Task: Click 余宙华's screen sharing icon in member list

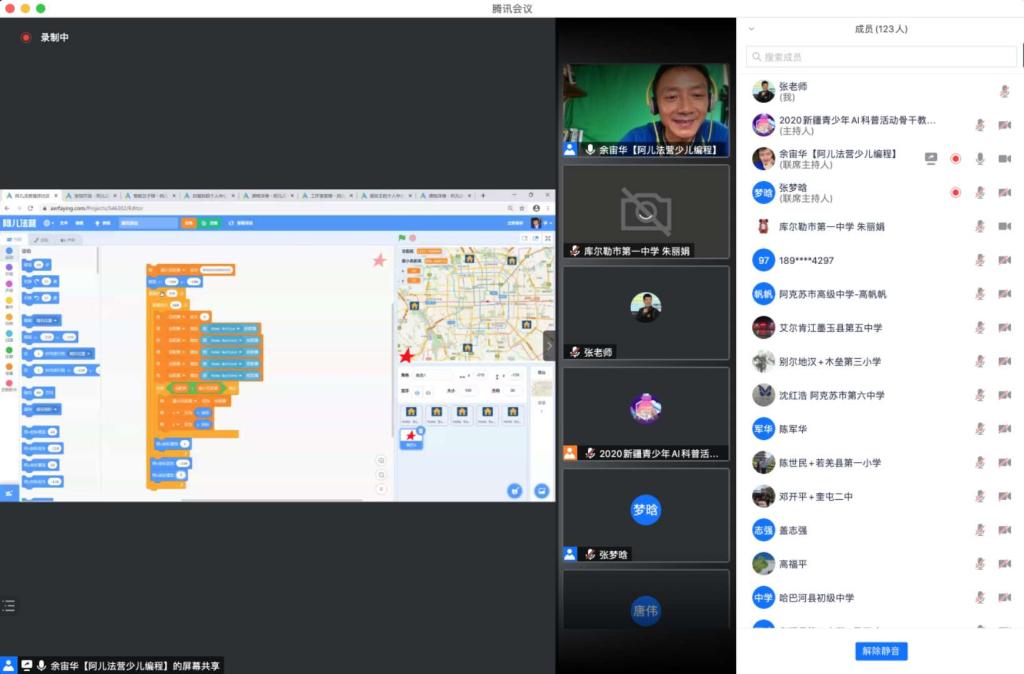Action: (931, 158)
